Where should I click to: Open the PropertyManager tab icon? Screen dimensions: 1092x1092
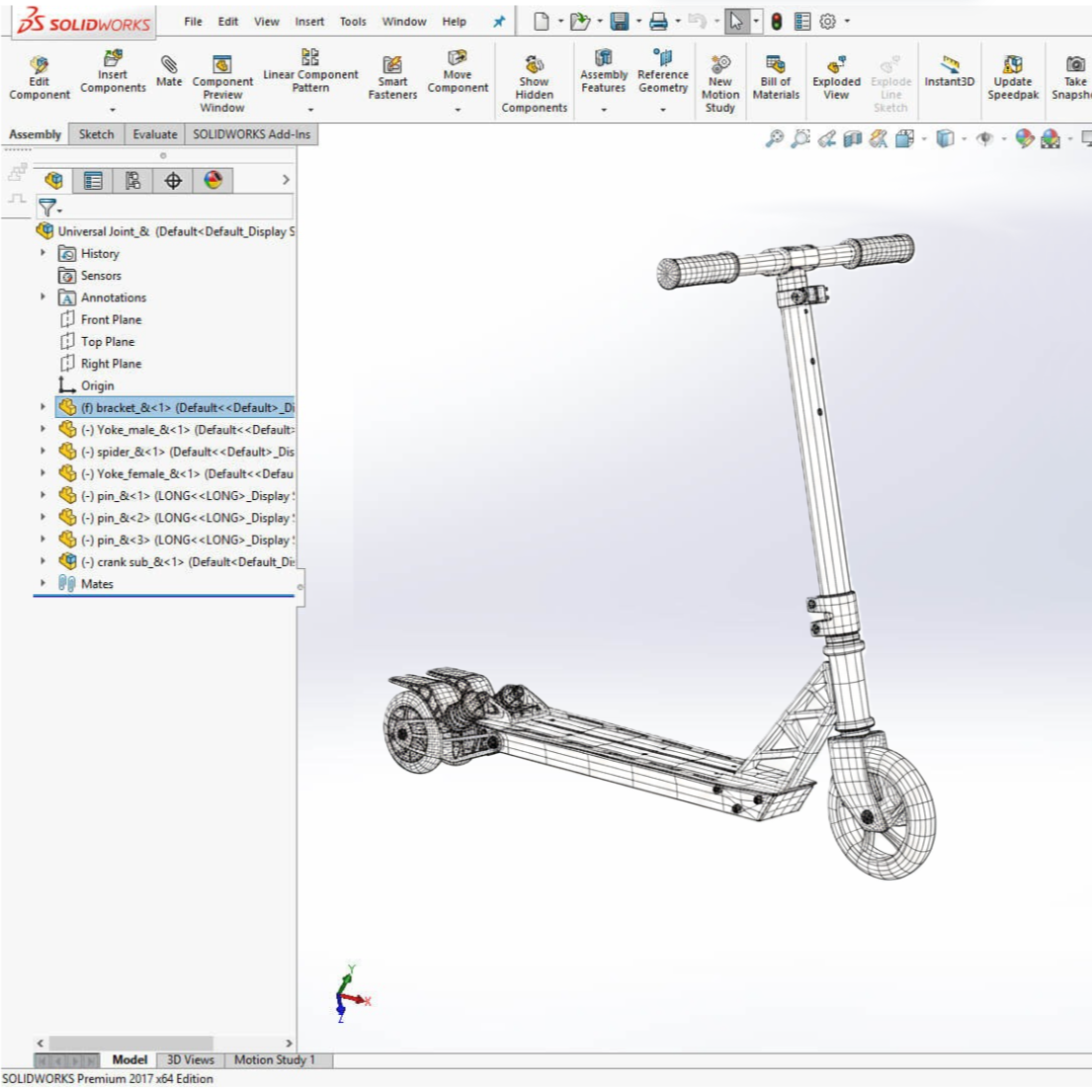(93, 180)
